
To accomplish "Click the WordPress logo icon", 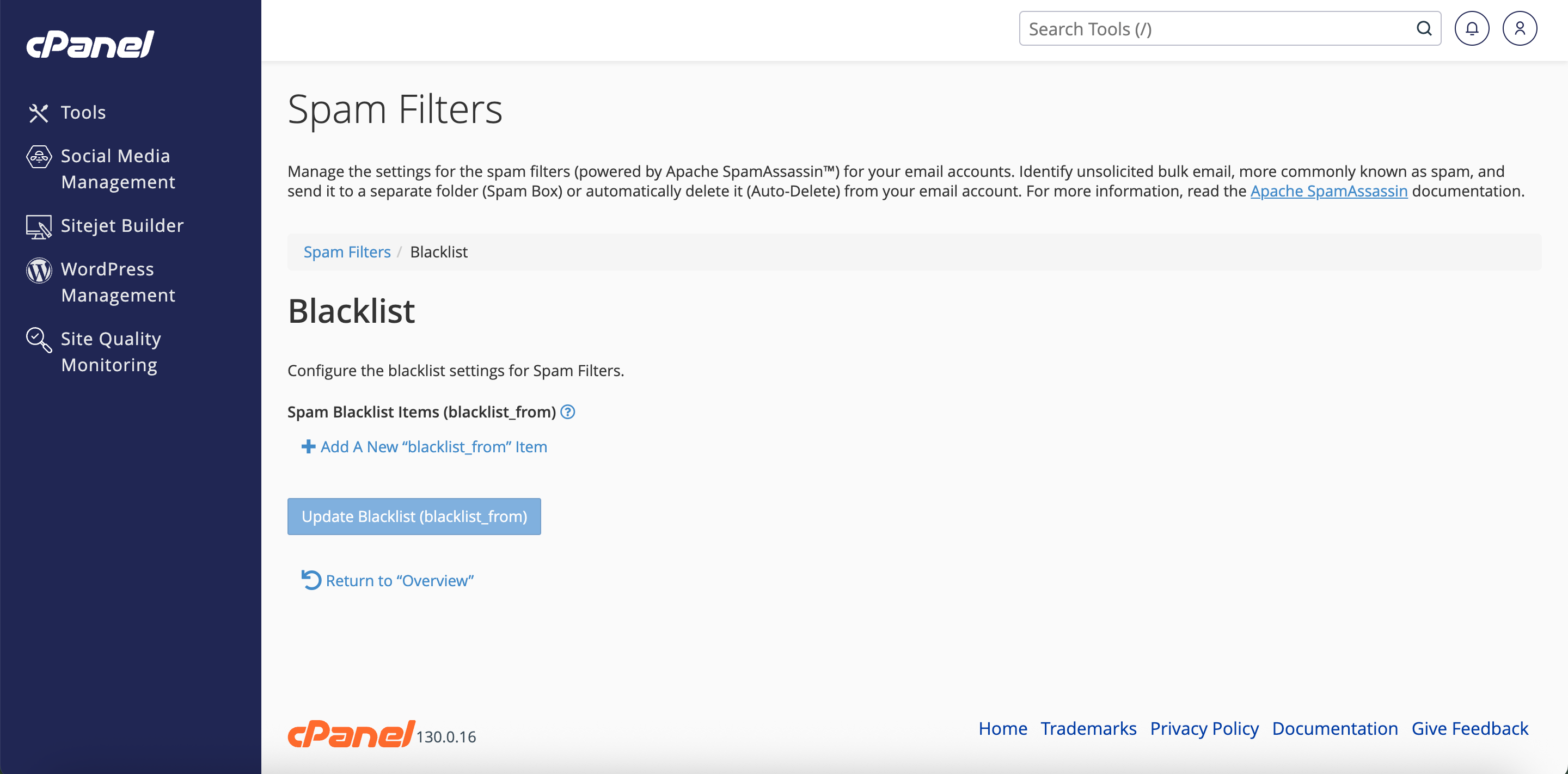I will click(x=38, y=270).
